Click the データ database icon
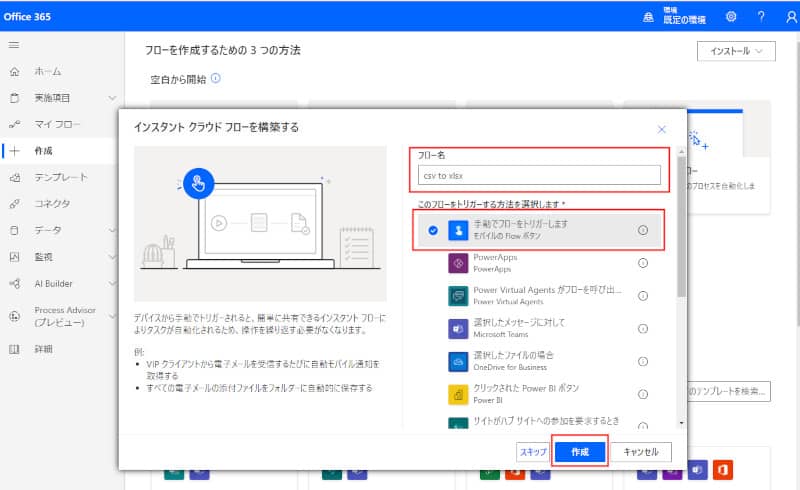Viewport: 800px width, 490px height. click(x=15, y=231)
